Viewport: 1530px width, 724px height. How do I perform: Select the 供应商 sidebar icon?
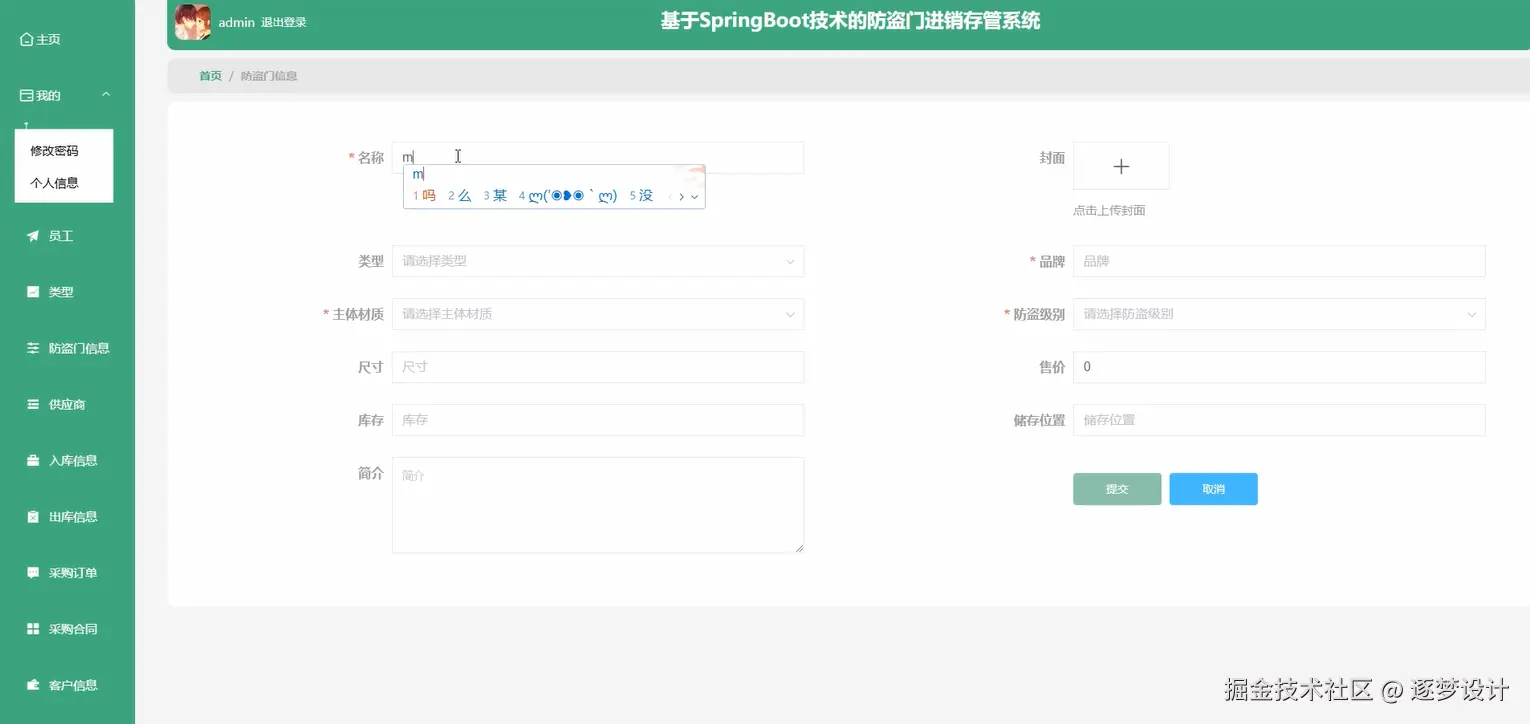click(x=31, y=404)
